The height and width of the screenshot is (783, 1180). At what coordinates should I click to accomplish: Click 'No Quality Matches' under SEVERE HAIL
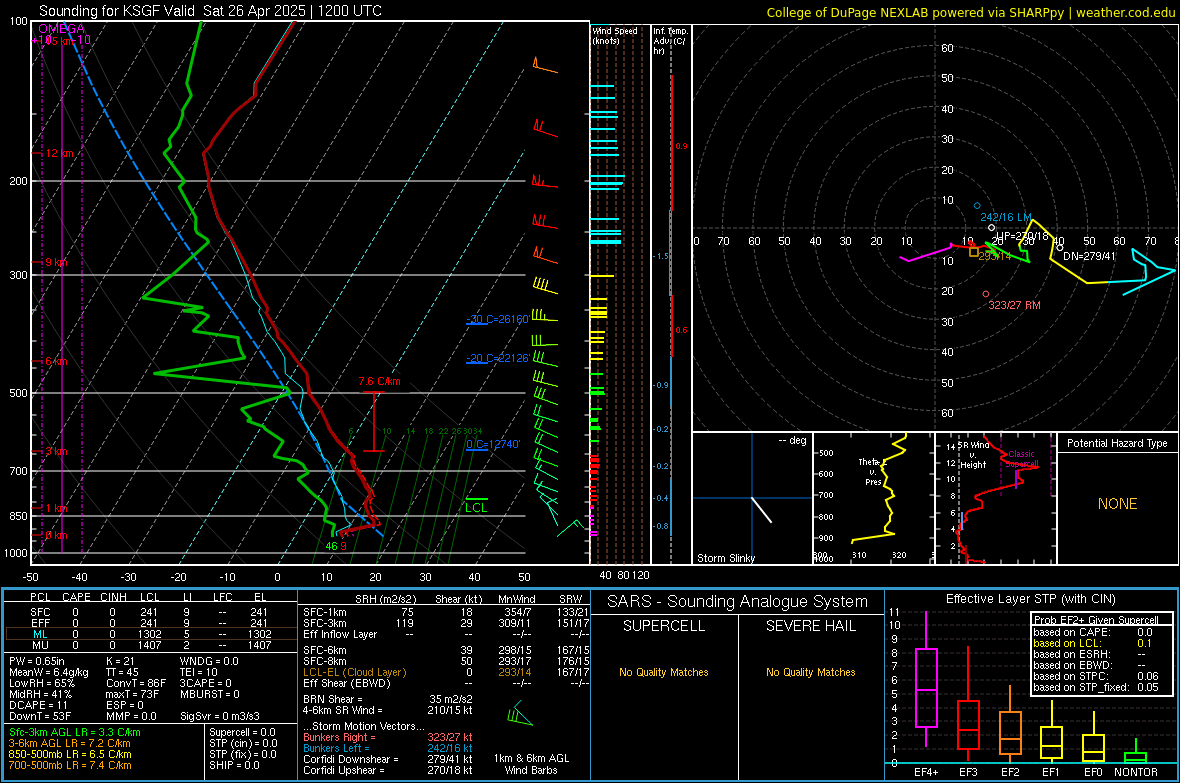pyautogui.click(x=810, y=672)
